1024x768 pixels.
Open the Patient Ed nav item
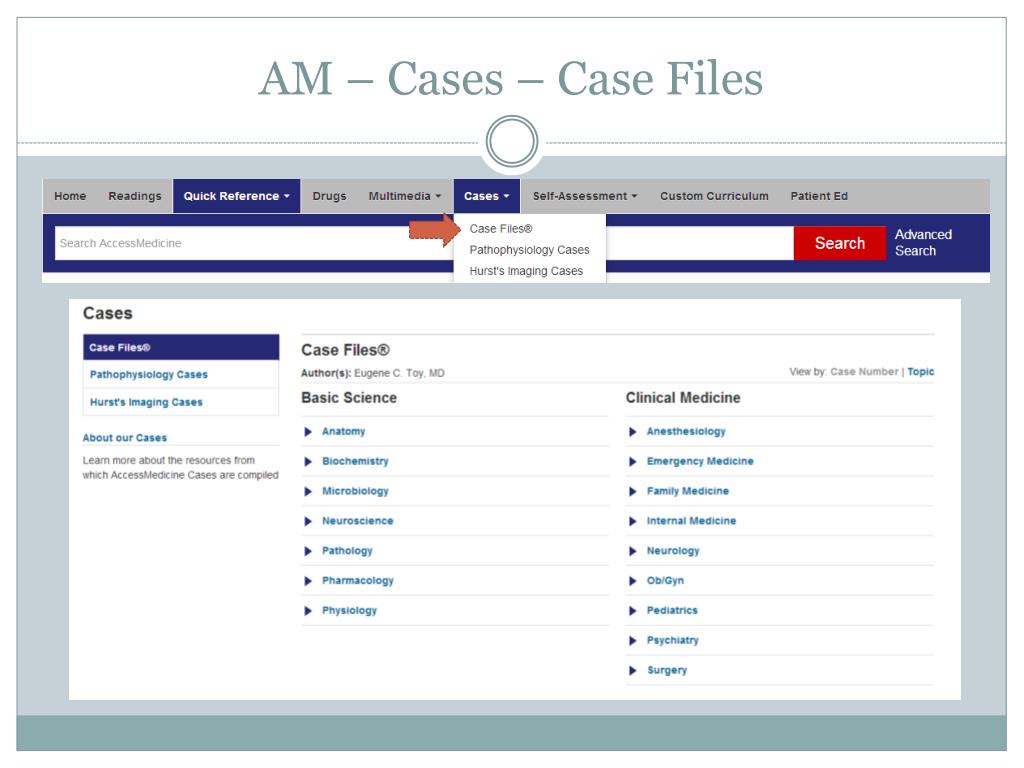[x=819, y=196]
